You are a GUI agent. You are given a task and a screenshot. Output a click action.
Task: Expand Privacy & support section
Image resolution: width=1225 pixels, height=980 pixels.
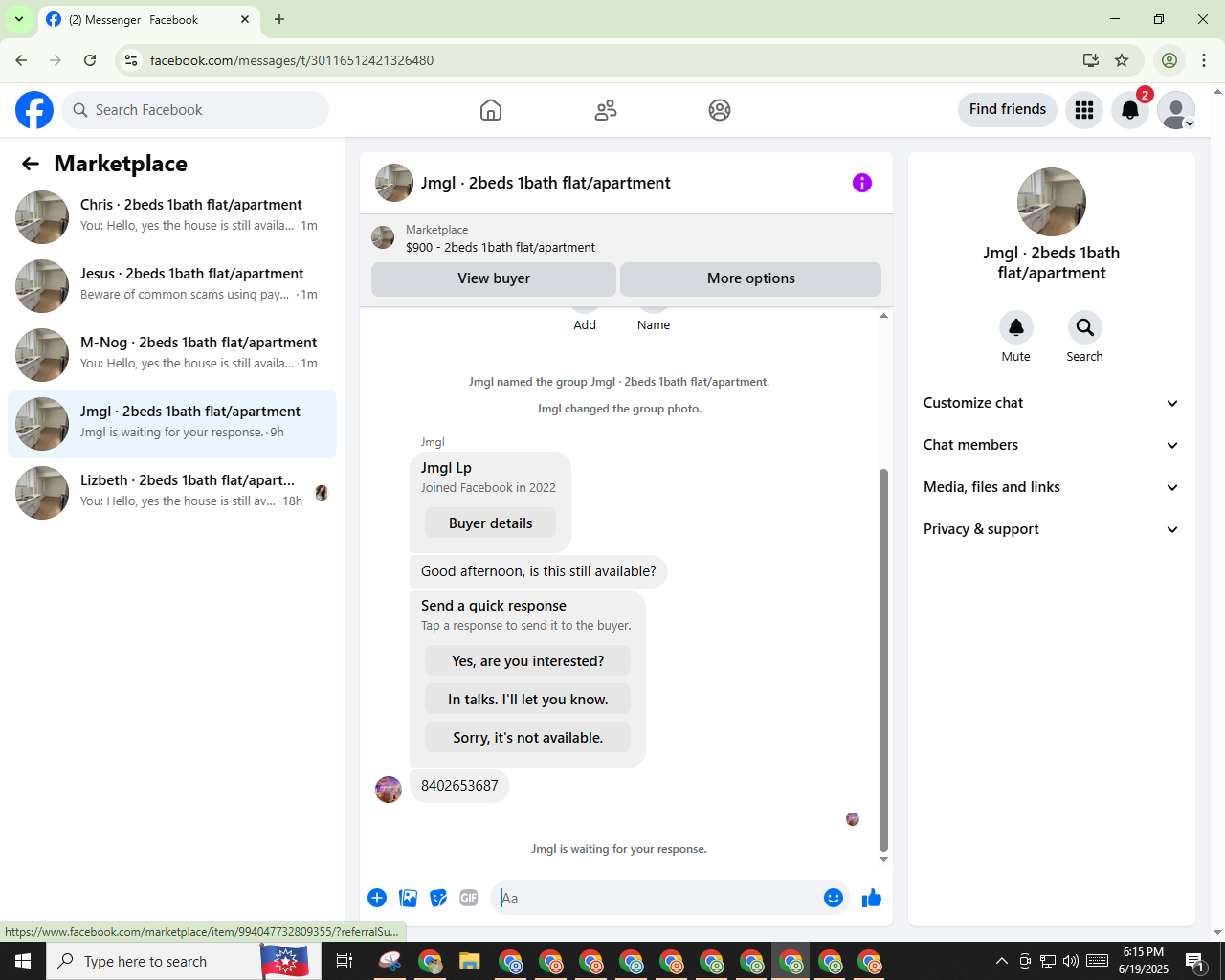coord(1051,529)
